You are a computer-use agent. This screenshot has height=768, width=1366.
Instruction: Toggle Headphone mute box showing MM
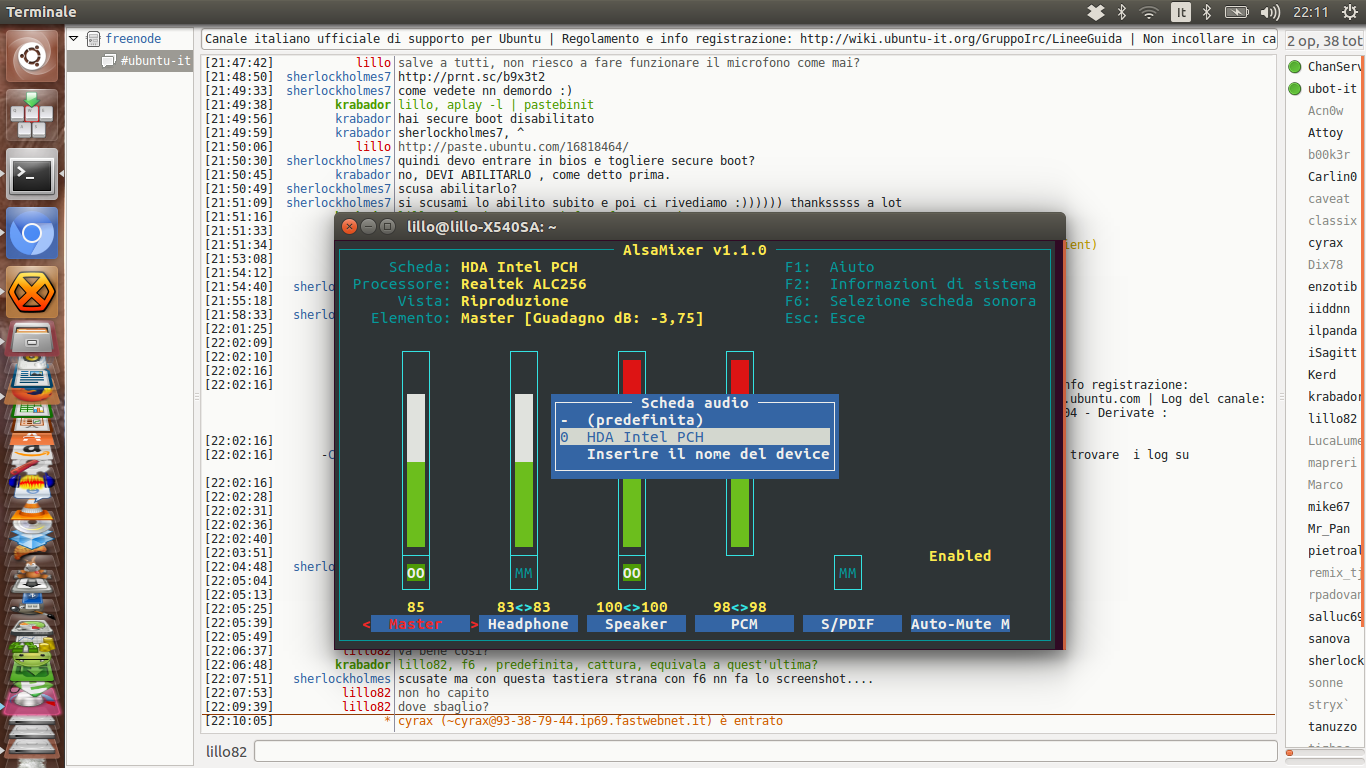[x=524, y=573]
